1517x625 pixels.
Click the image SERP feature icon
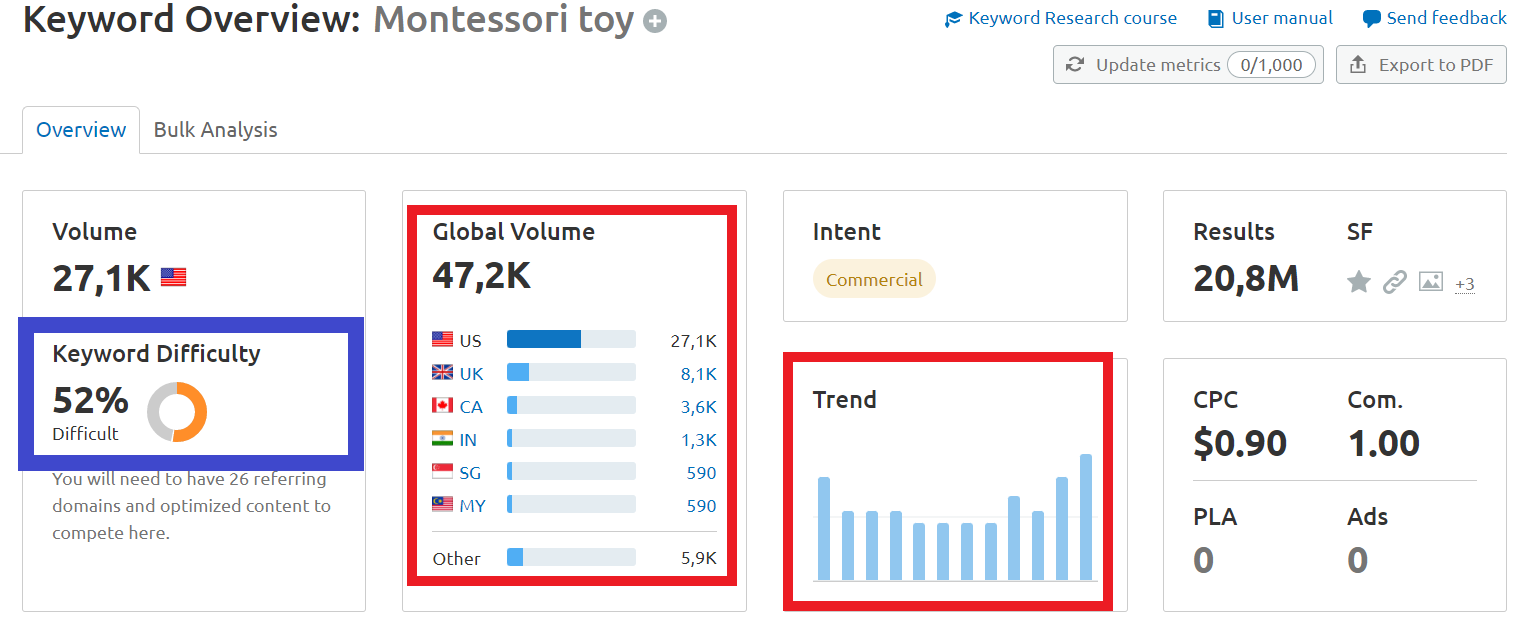pos(1431,283)
